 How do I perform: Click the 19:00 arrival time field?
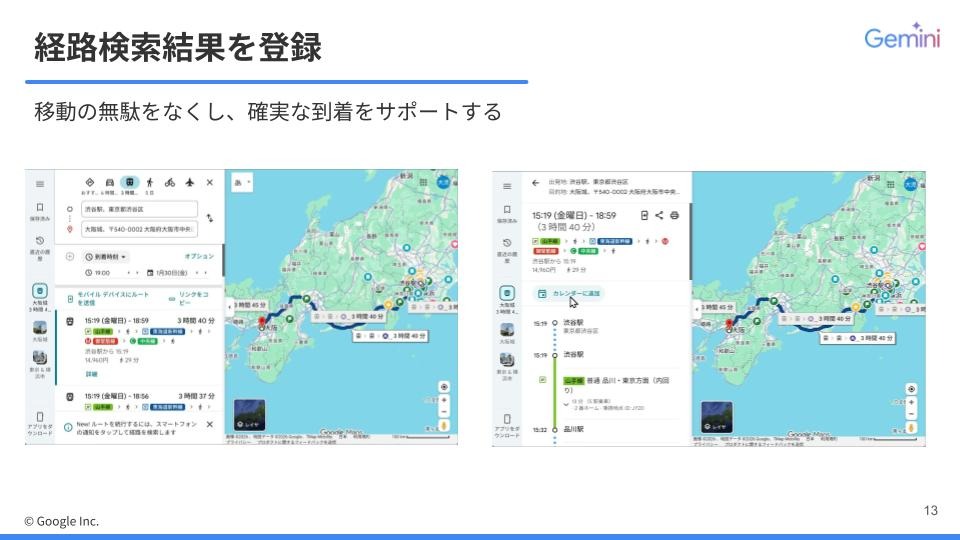pyautogui.click(x=104, y=272)
